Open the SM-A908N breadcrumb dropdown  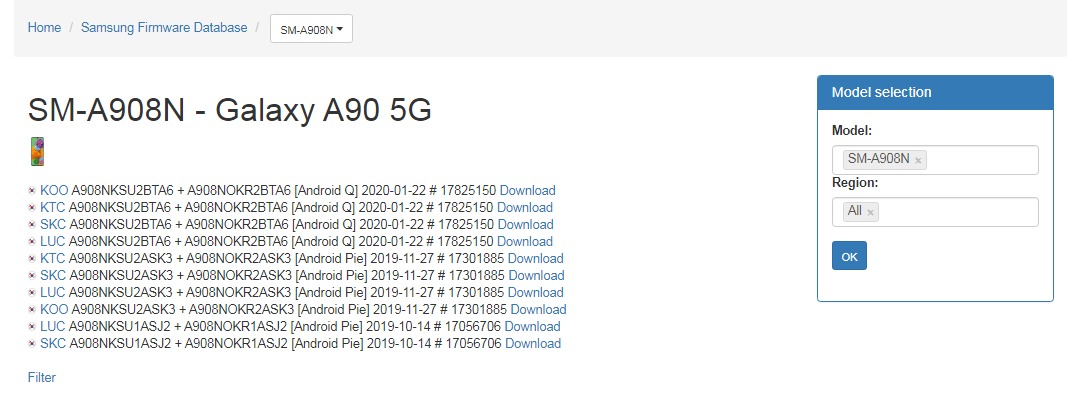(x=311, y=30)
